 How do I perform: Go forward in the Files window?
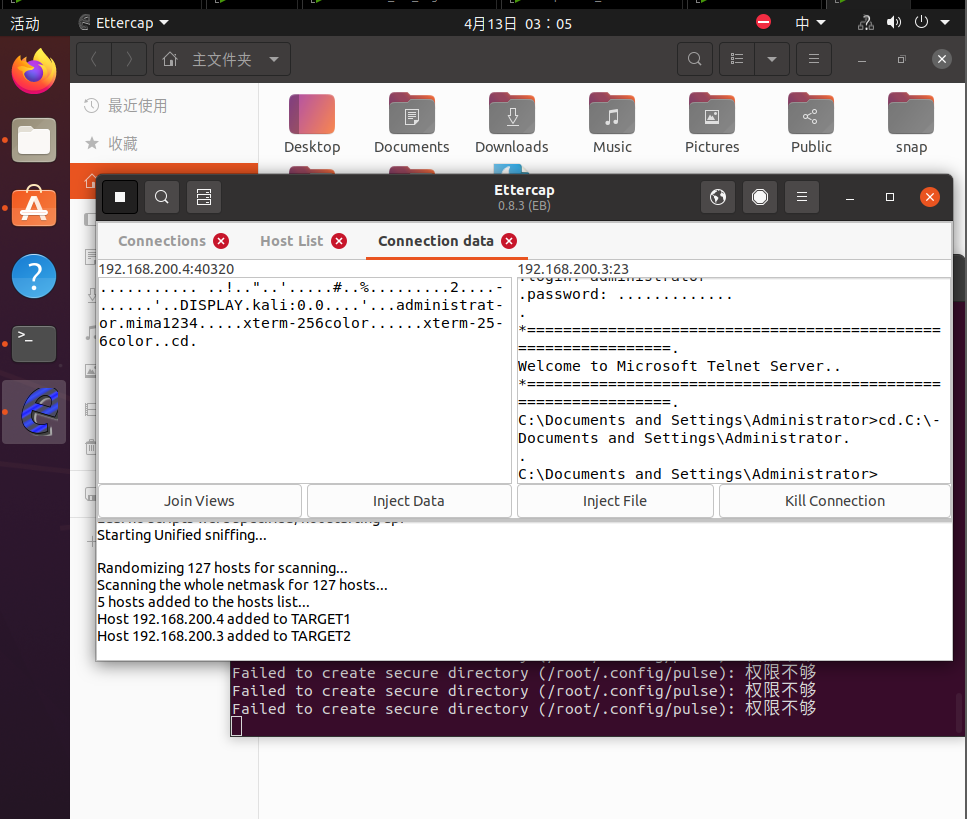point(129,59)
